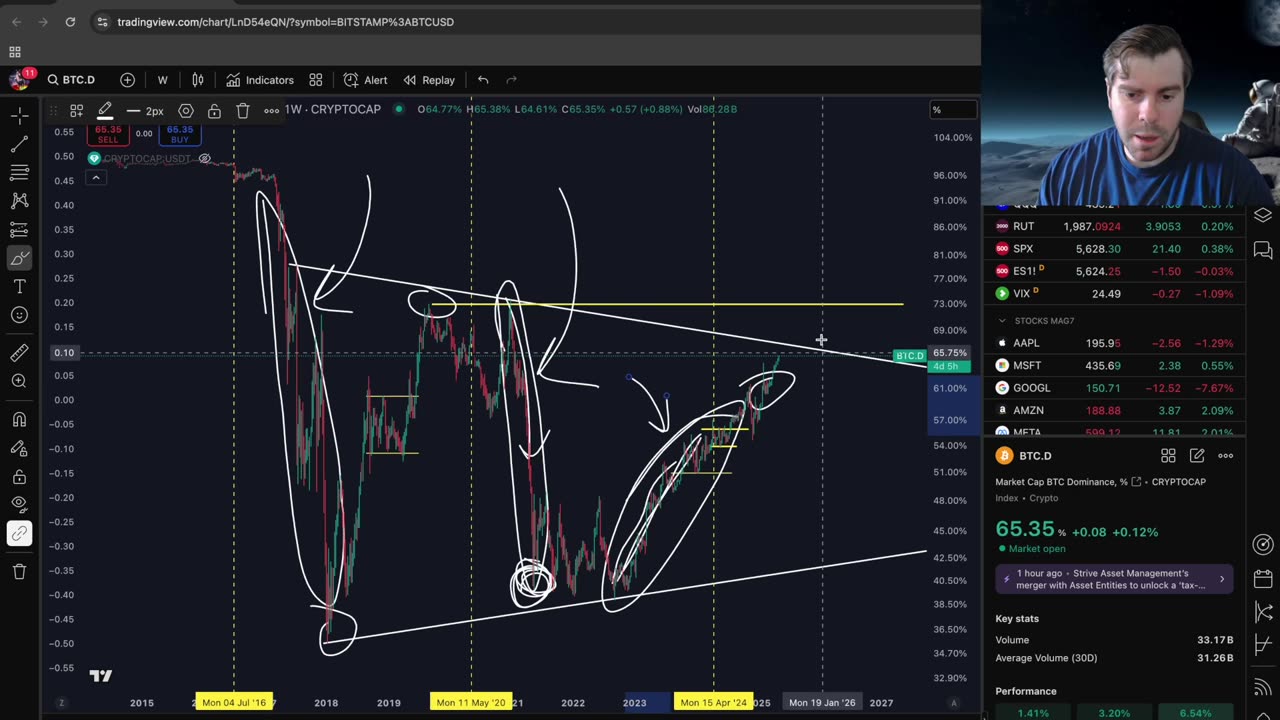Select the crosshair cursor tool
Screen dimensions: 1280x720
19,116
